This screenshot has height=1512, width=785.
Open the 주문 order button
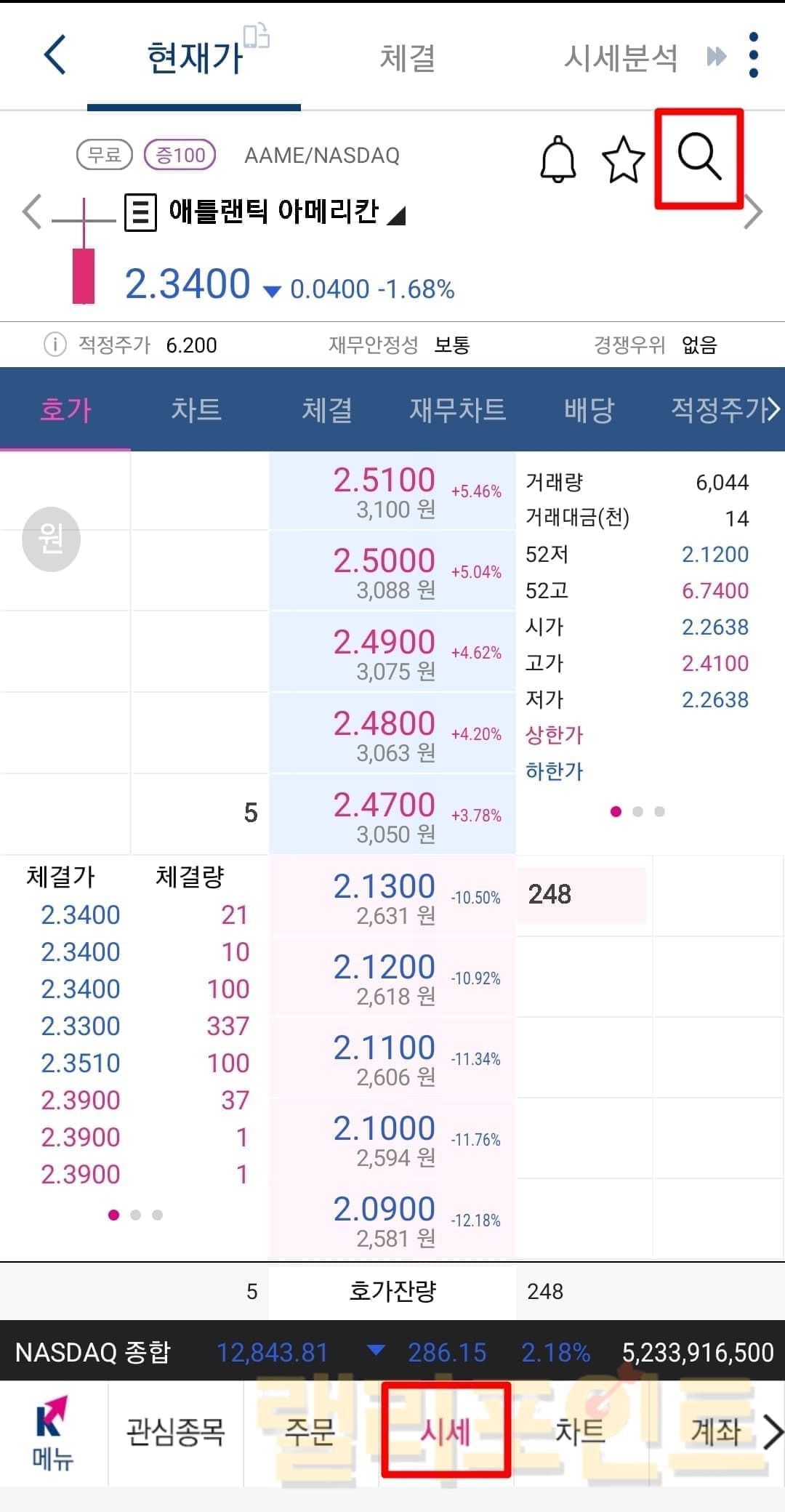coord(310,1432)
